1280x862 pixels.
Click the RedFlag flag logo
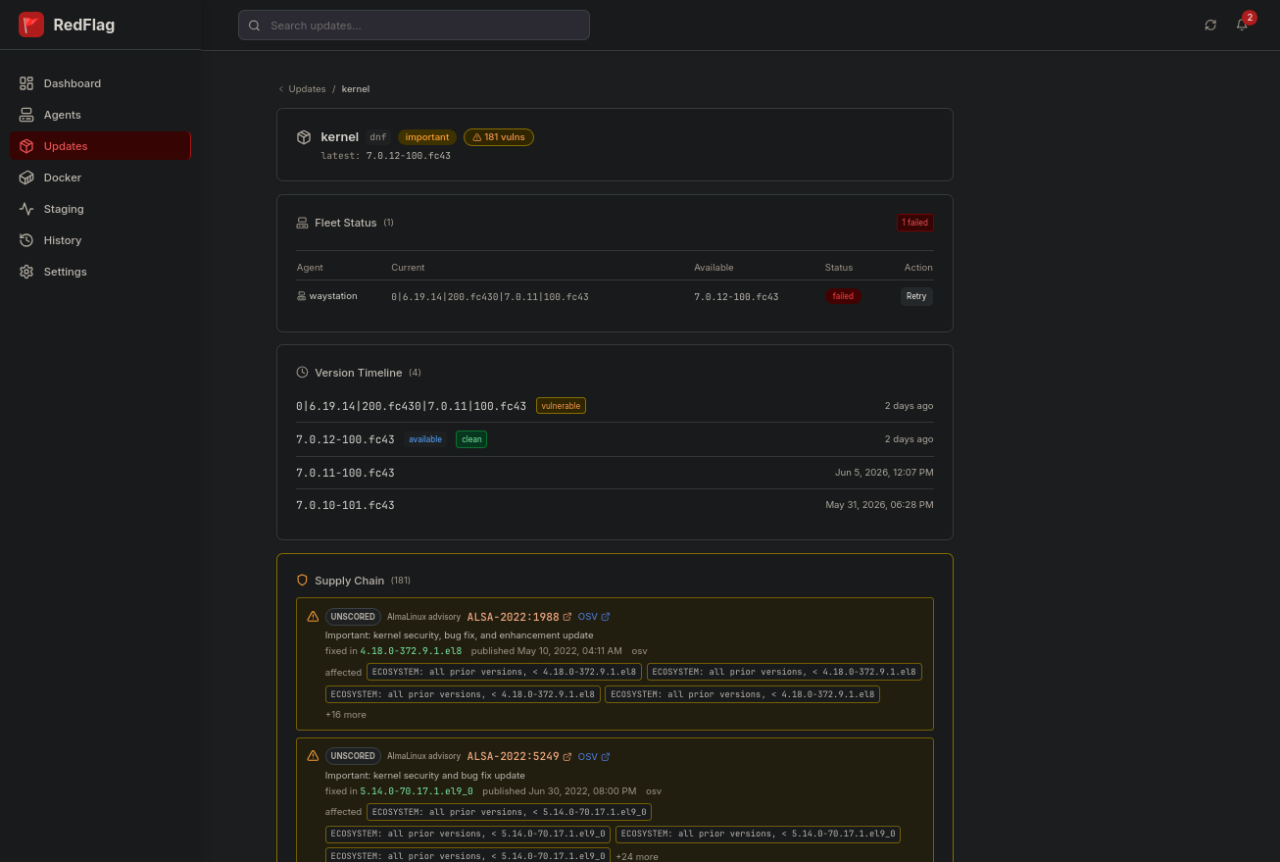[x=31, y=25]
